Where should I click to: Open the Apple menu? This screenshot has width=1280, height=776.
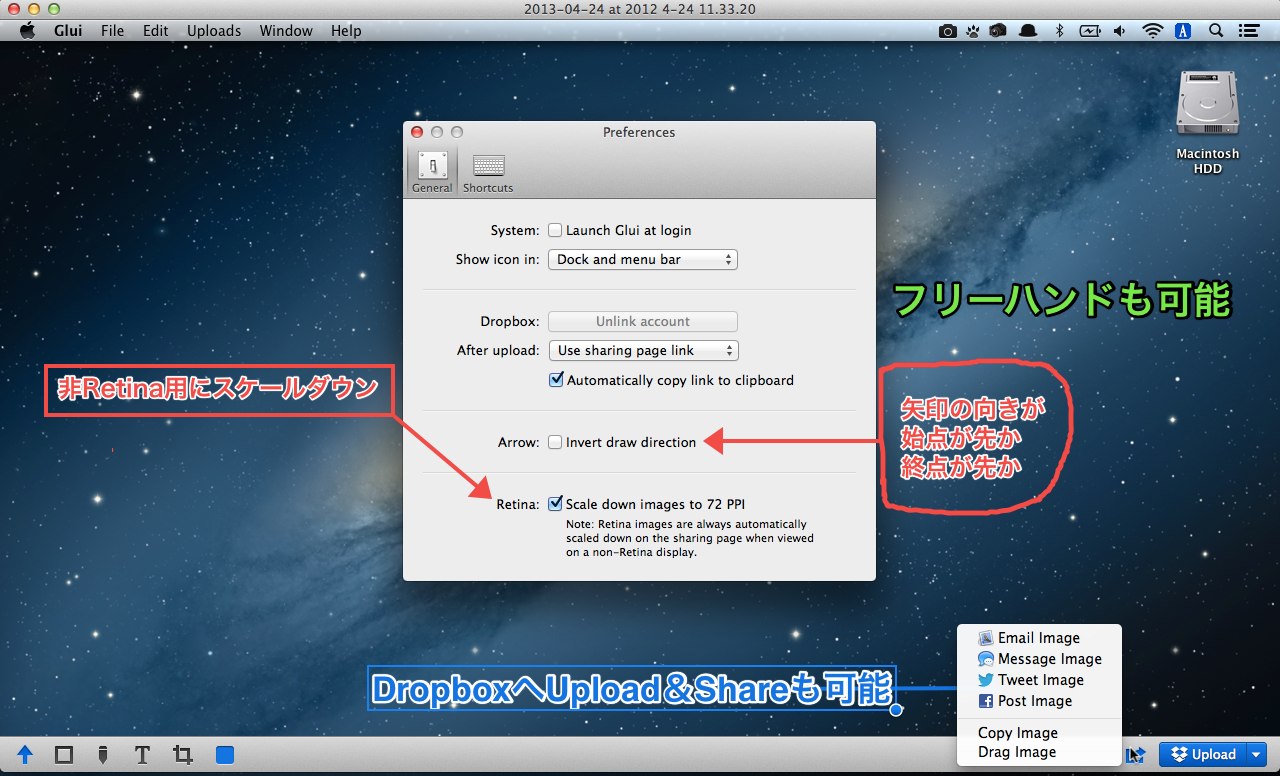[x=27, y=30]
